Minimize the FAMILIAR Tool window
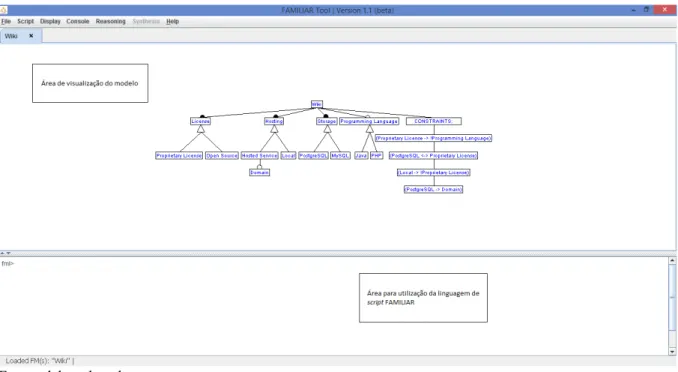 633,10
